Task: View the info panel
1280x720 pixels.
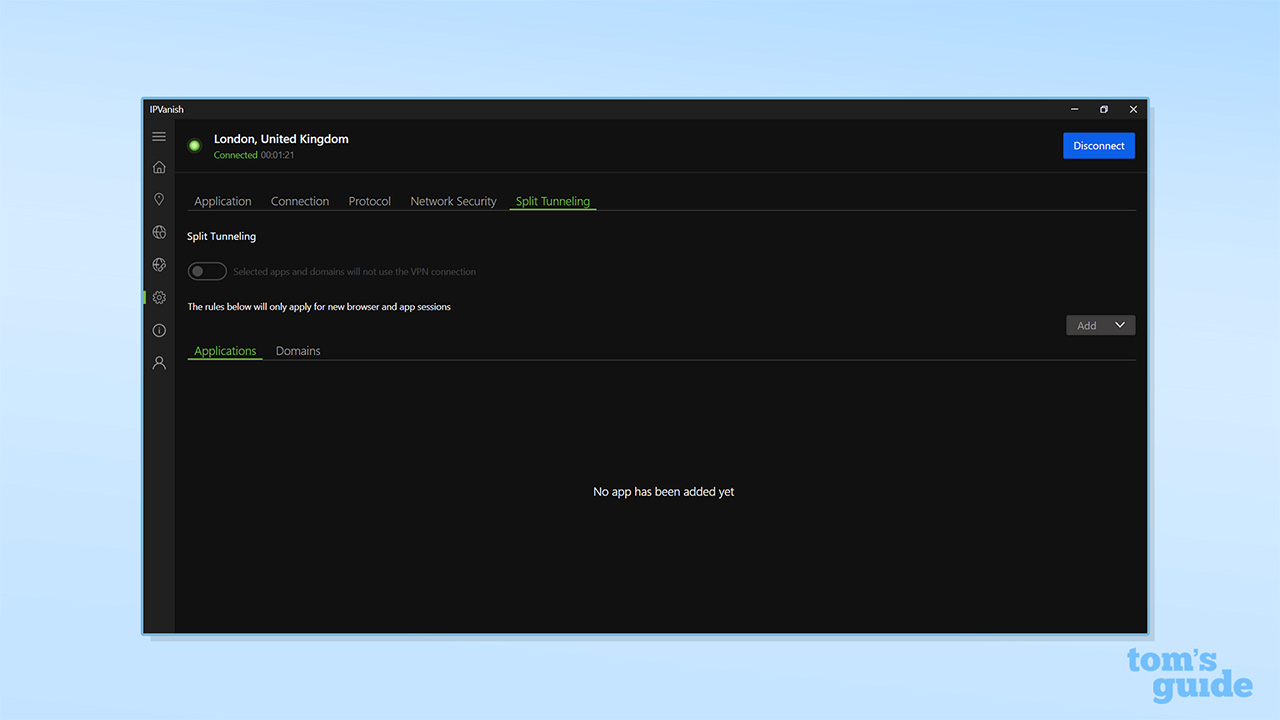Action: pyautogui.click(x=159, y=330)
